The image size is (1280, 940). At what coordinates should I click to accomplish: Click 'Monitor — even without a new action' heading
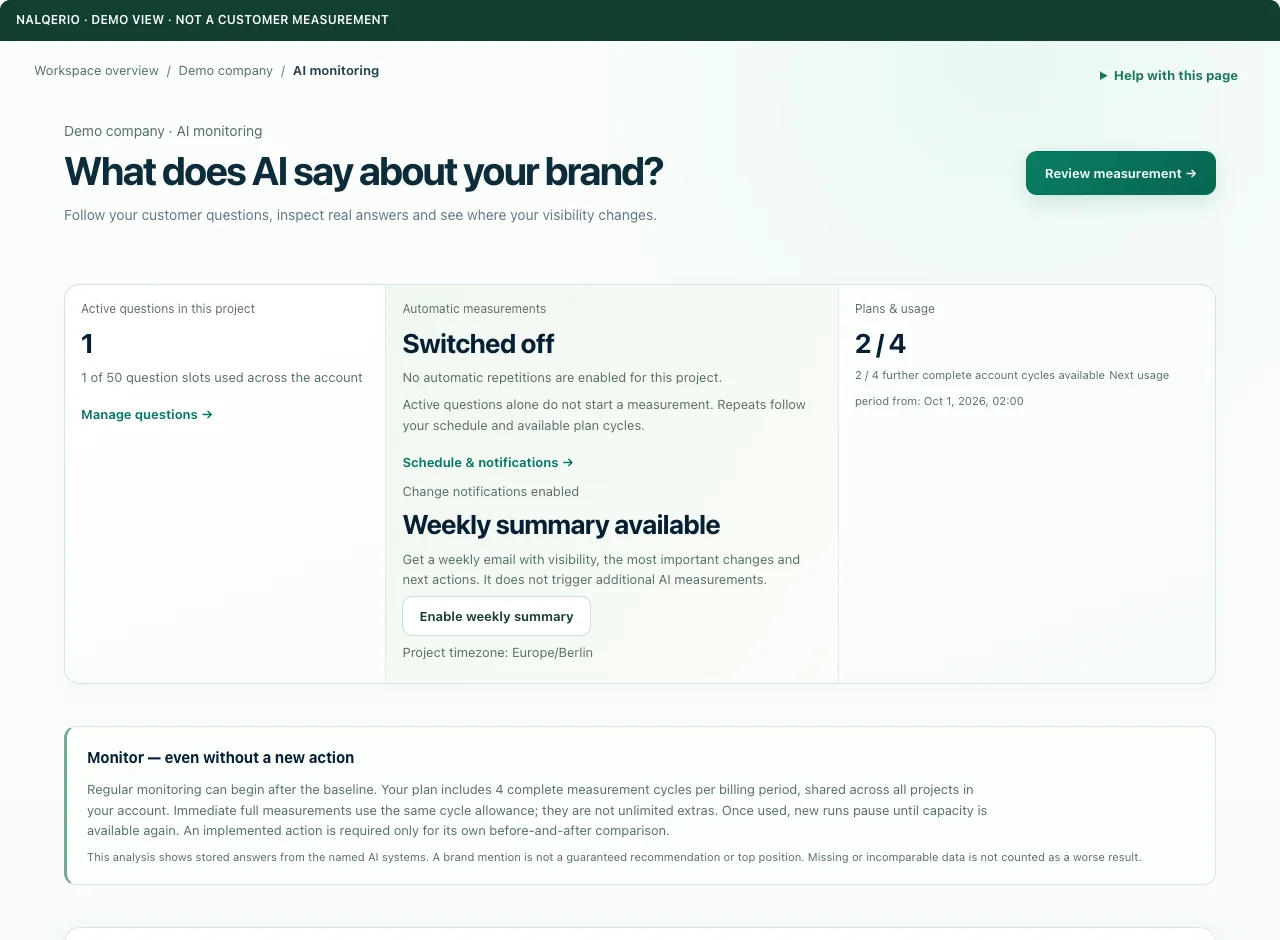[x=220, y=758]
